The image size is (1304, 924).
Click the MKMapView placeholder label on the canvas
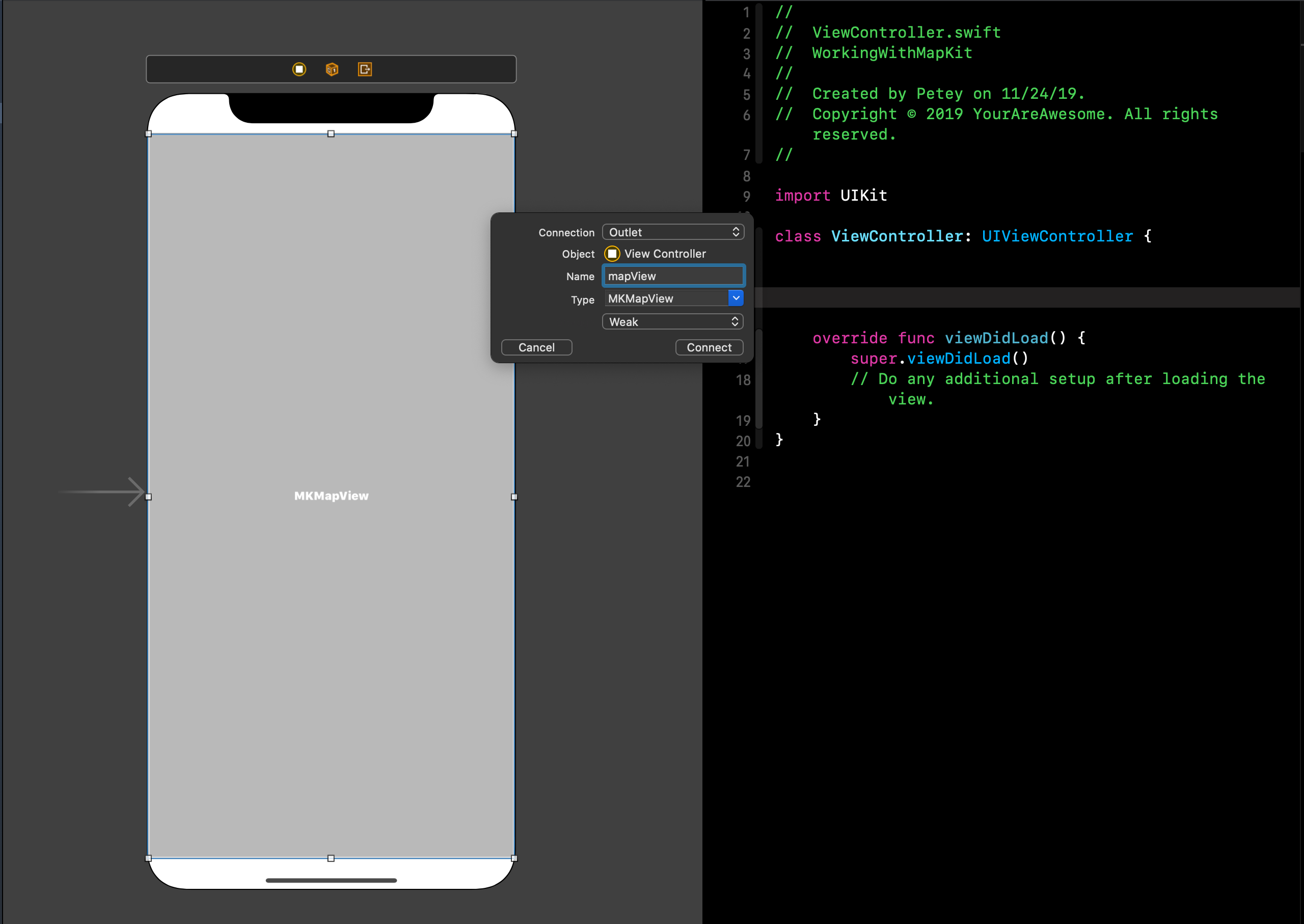[x=331, y=495]
